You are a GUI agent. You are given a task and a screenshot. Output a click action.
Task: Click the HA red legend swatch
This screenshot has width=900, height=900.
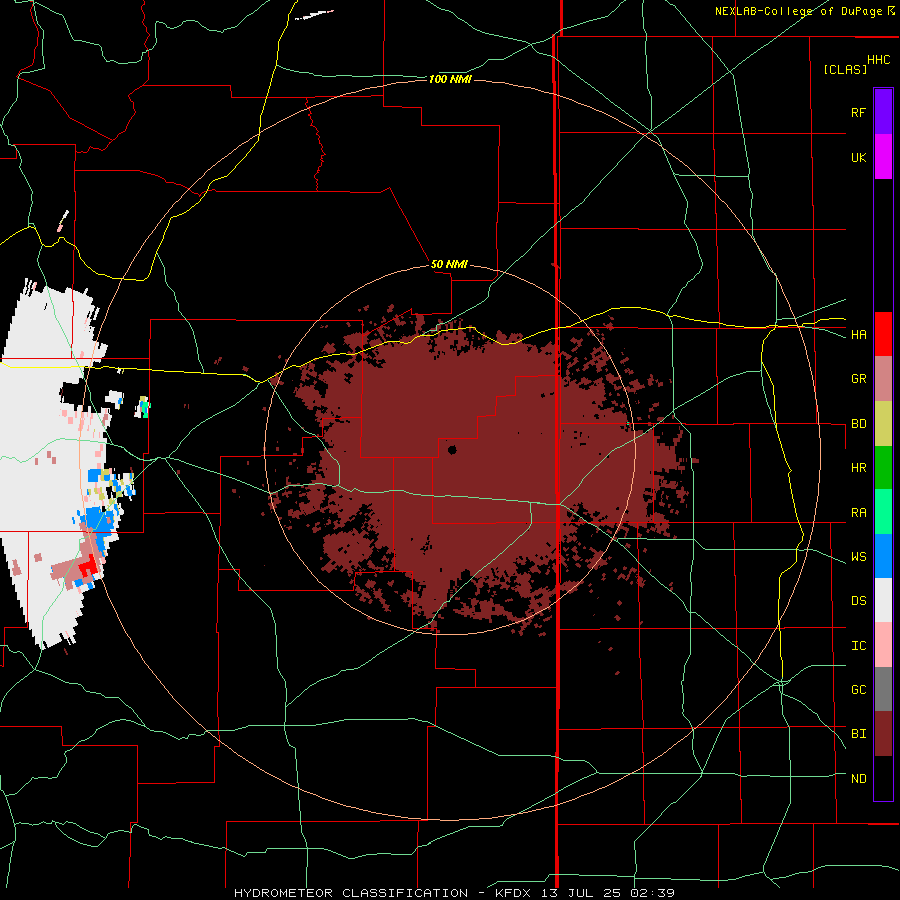pos(883,334)
